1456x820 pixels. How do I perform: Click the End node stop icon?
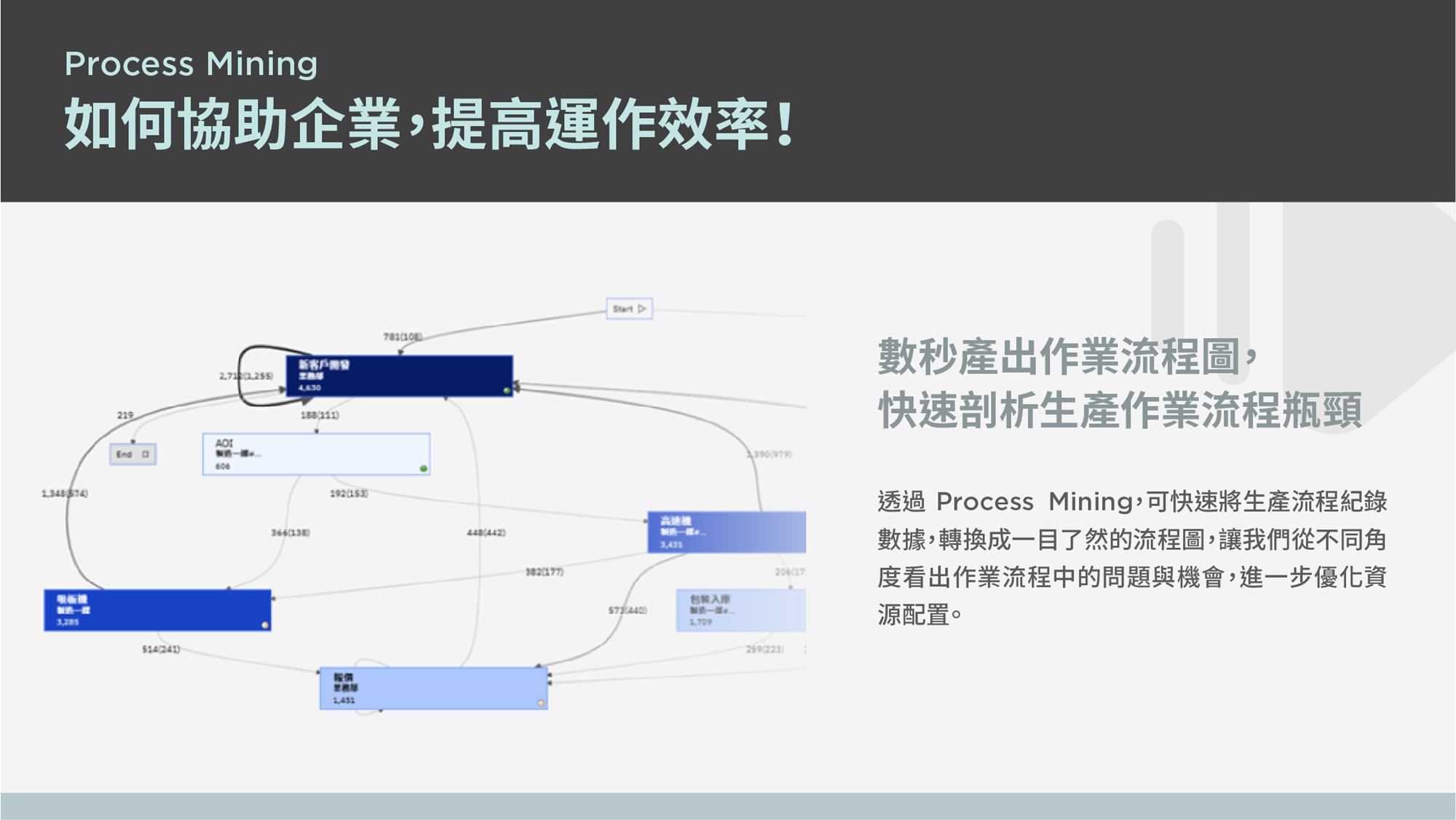point(146,454)
